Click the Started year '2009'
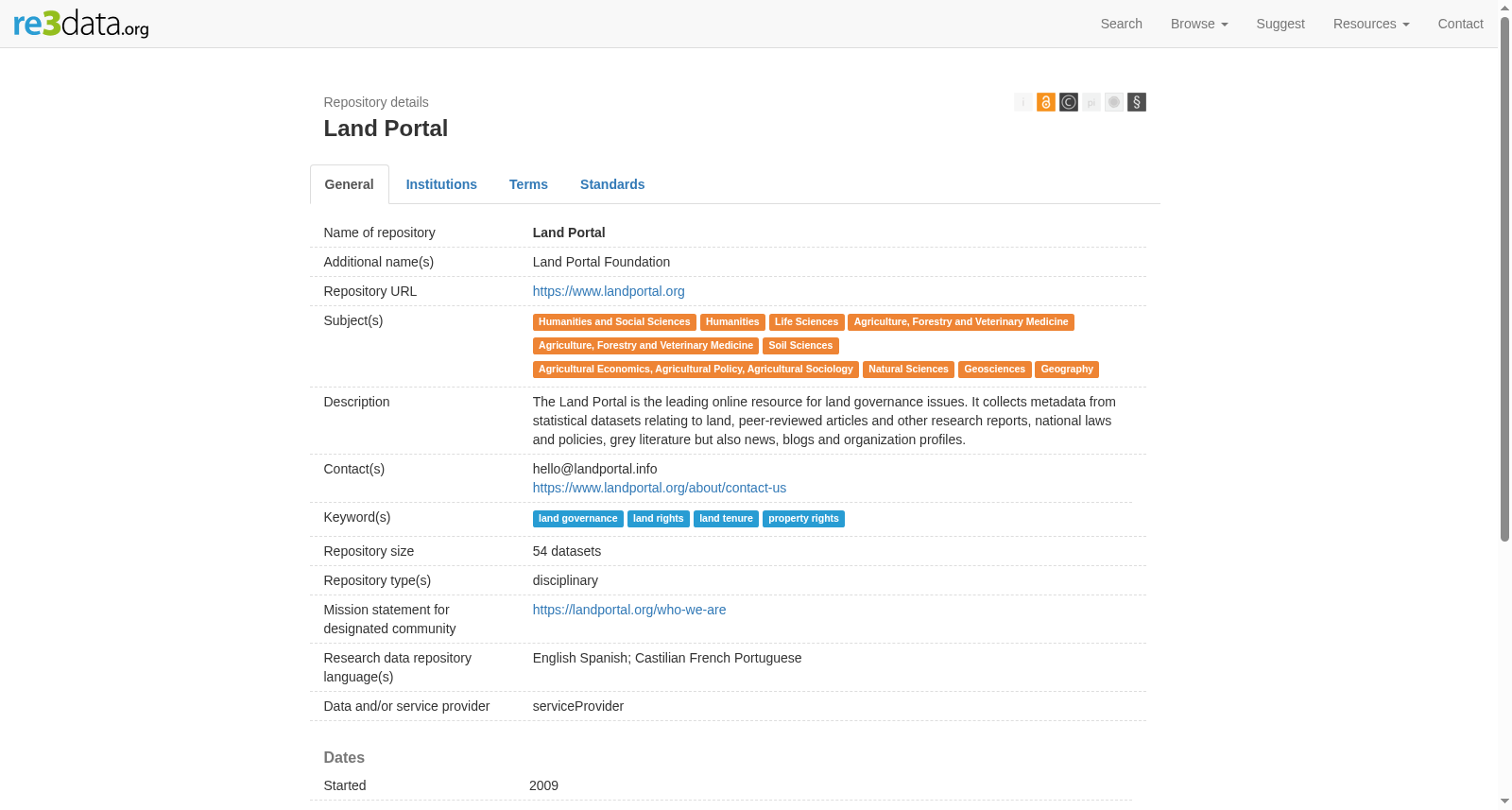Viewport: 1512px width, 810px height. pyautogui.click(x=543, y=785)
